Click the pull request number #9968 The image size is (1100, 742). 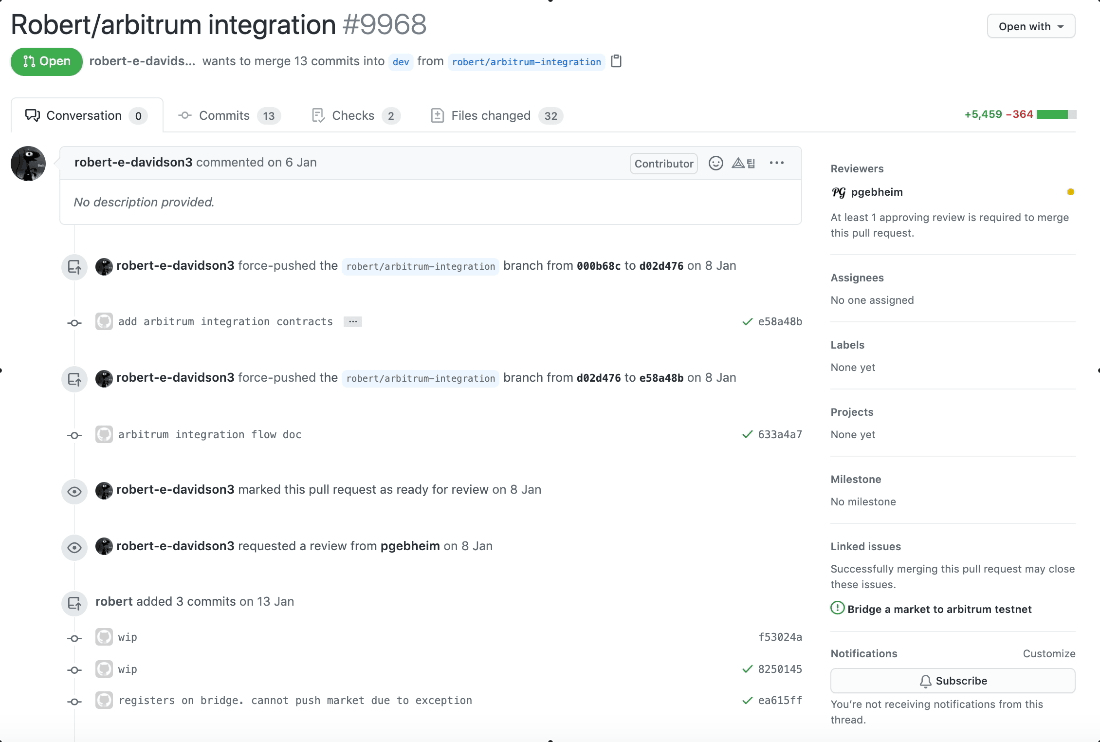point(384,25)
